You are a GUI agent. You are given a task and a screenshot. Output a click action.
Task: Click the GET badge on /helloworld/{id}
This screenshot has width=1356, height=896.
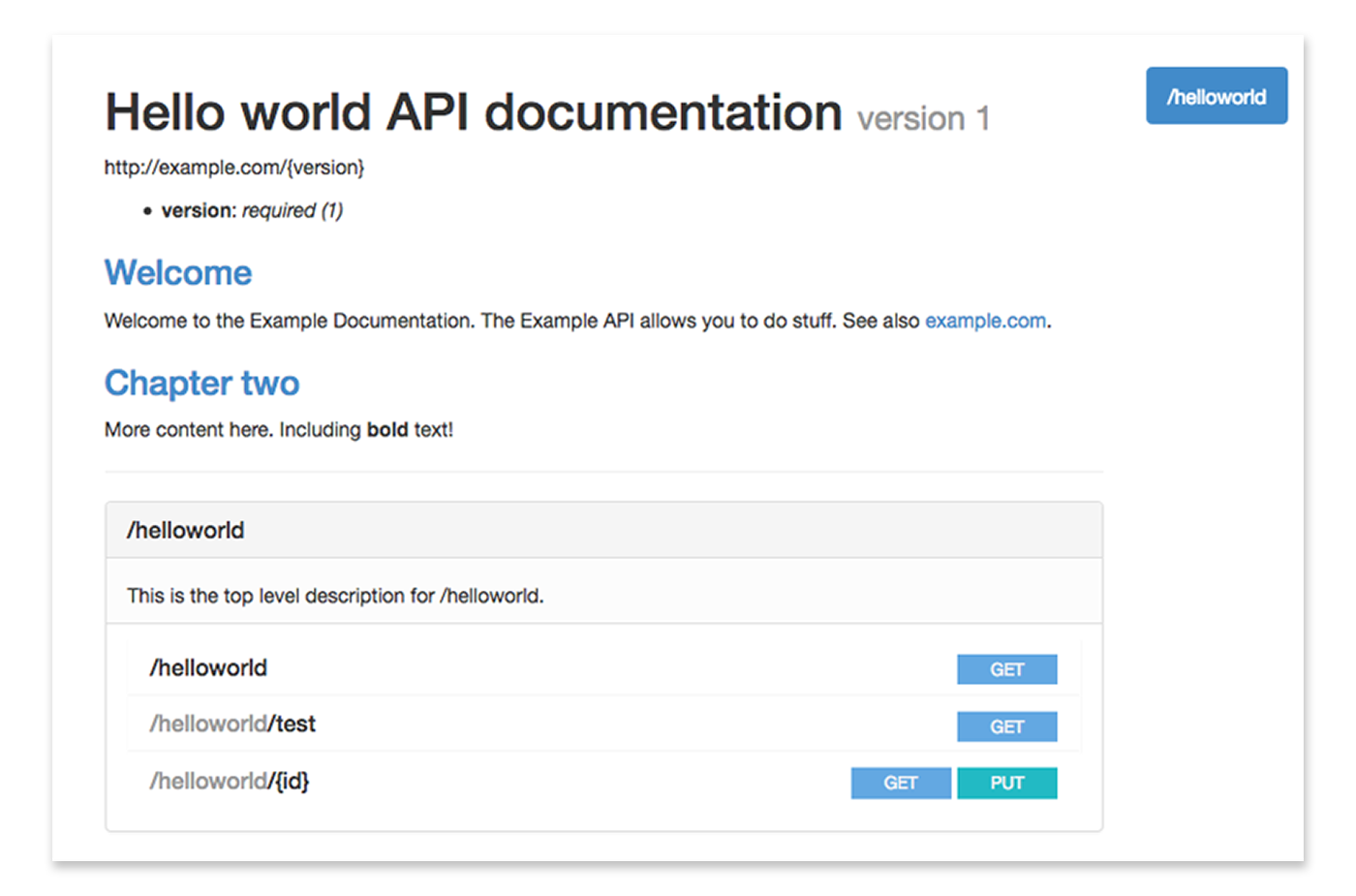[901, 783]
